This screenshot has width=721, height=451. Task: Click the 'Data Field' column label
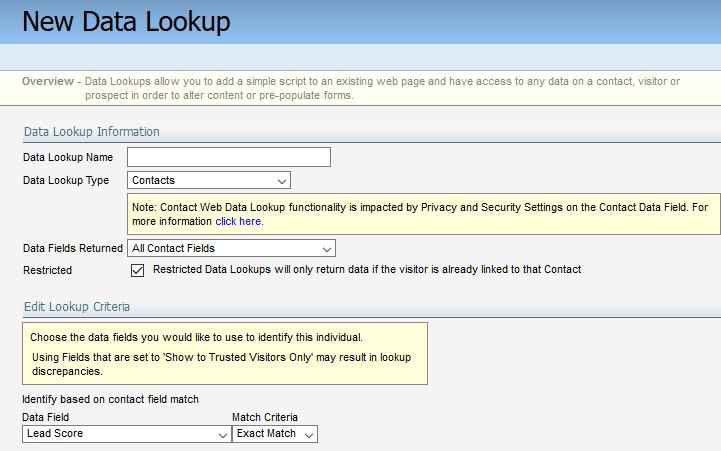tap(46, 417)
